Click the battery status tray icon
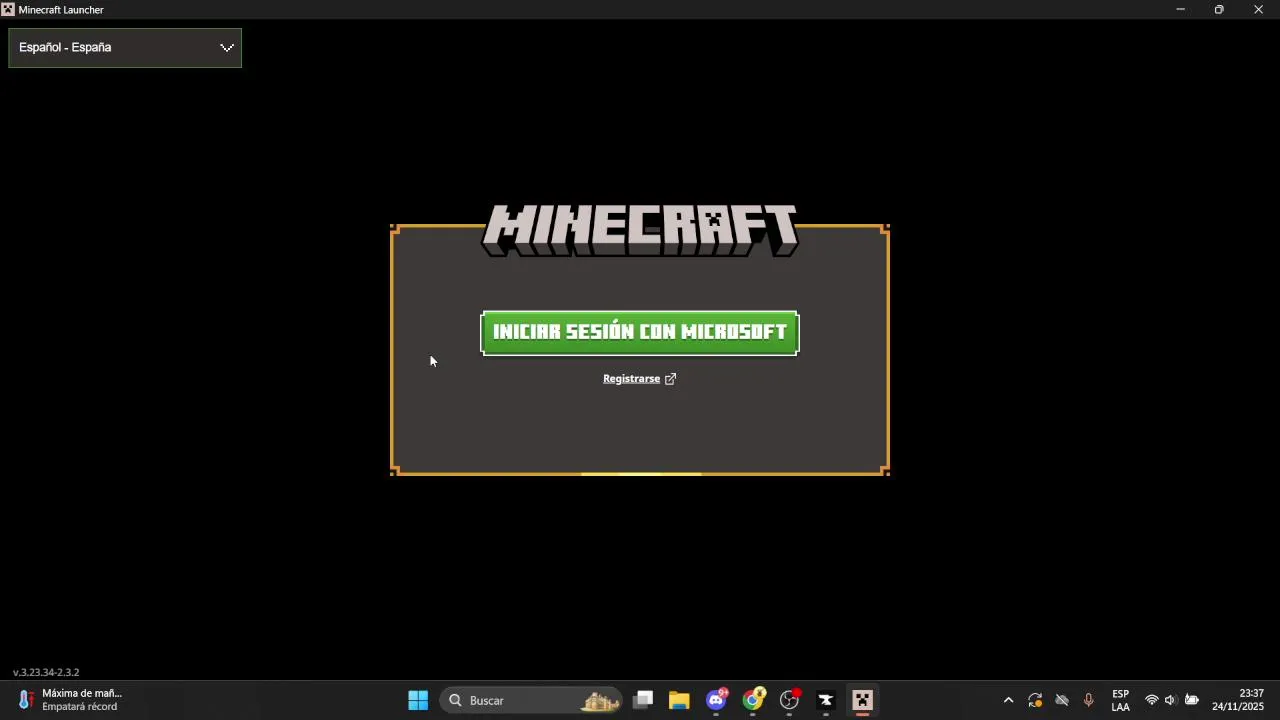This screenshot has width=1280, height=720. point(1192,700)
